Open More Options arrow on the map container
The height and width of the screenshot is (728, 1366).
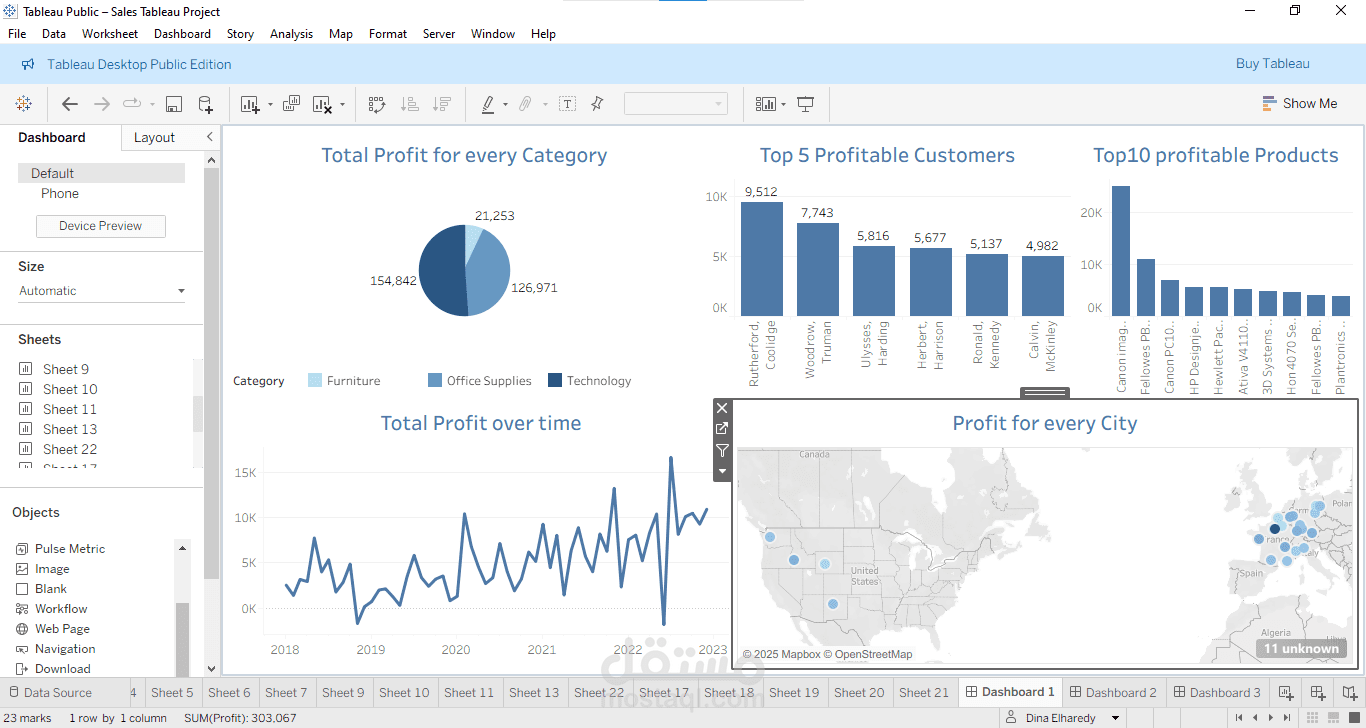[x=722, y=471]
